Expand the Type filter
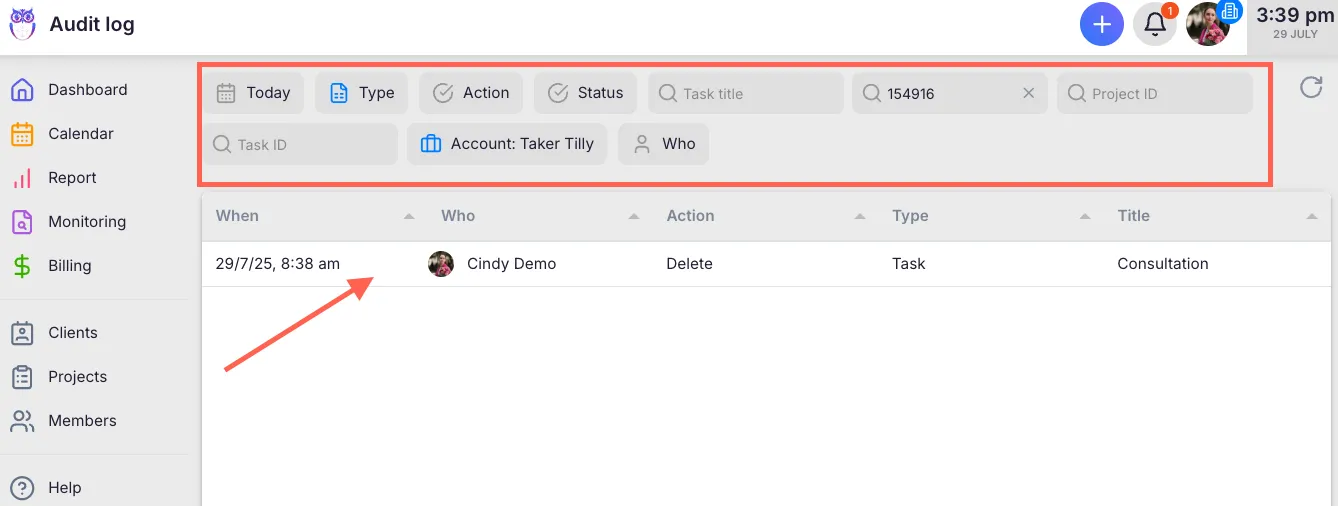Viewport: 1338px width, 506px height. [362, 93]
